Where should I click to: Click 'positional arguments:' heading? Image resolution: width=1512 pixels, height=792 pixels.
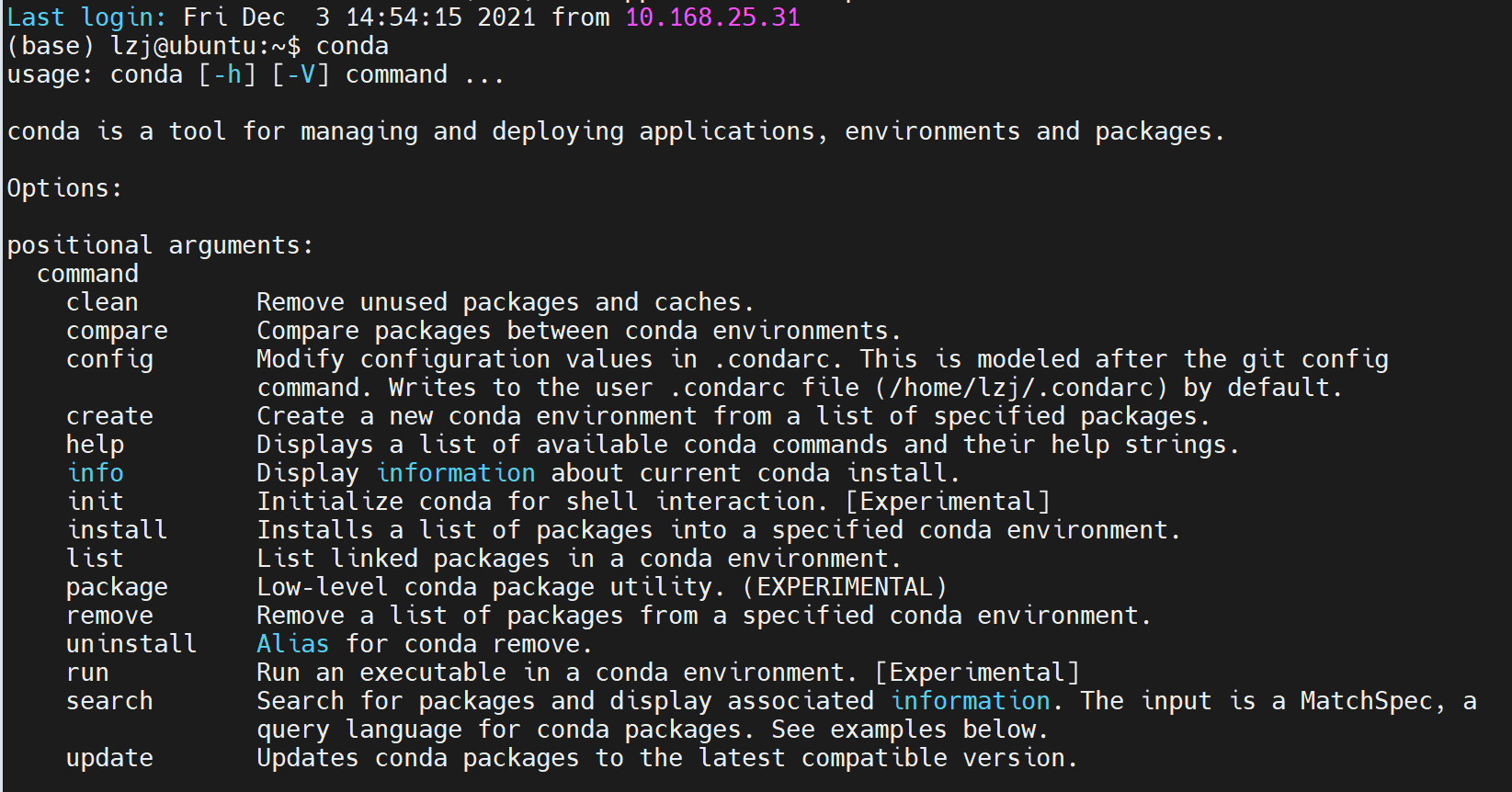point(160,245)
